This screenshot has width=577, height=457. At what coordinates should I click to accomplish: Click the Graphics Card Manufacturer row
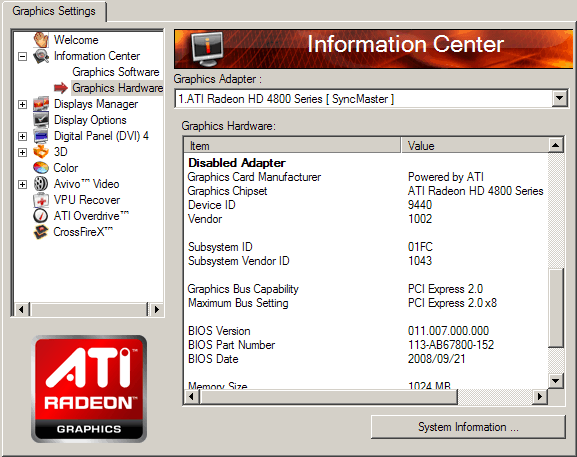366,177
